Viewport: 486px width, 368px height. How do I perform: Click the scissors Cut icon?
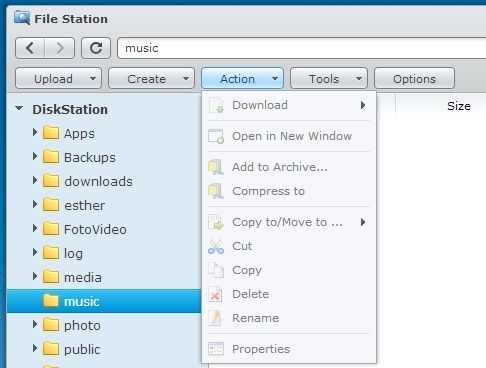[x=216, y=247]
